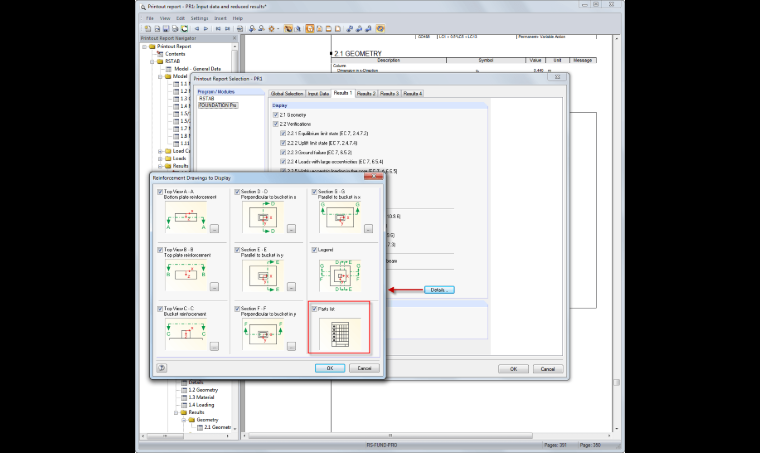760x453 pixels.
Task: Toggle the Parts list checkbox
Action: coord(314,309)
